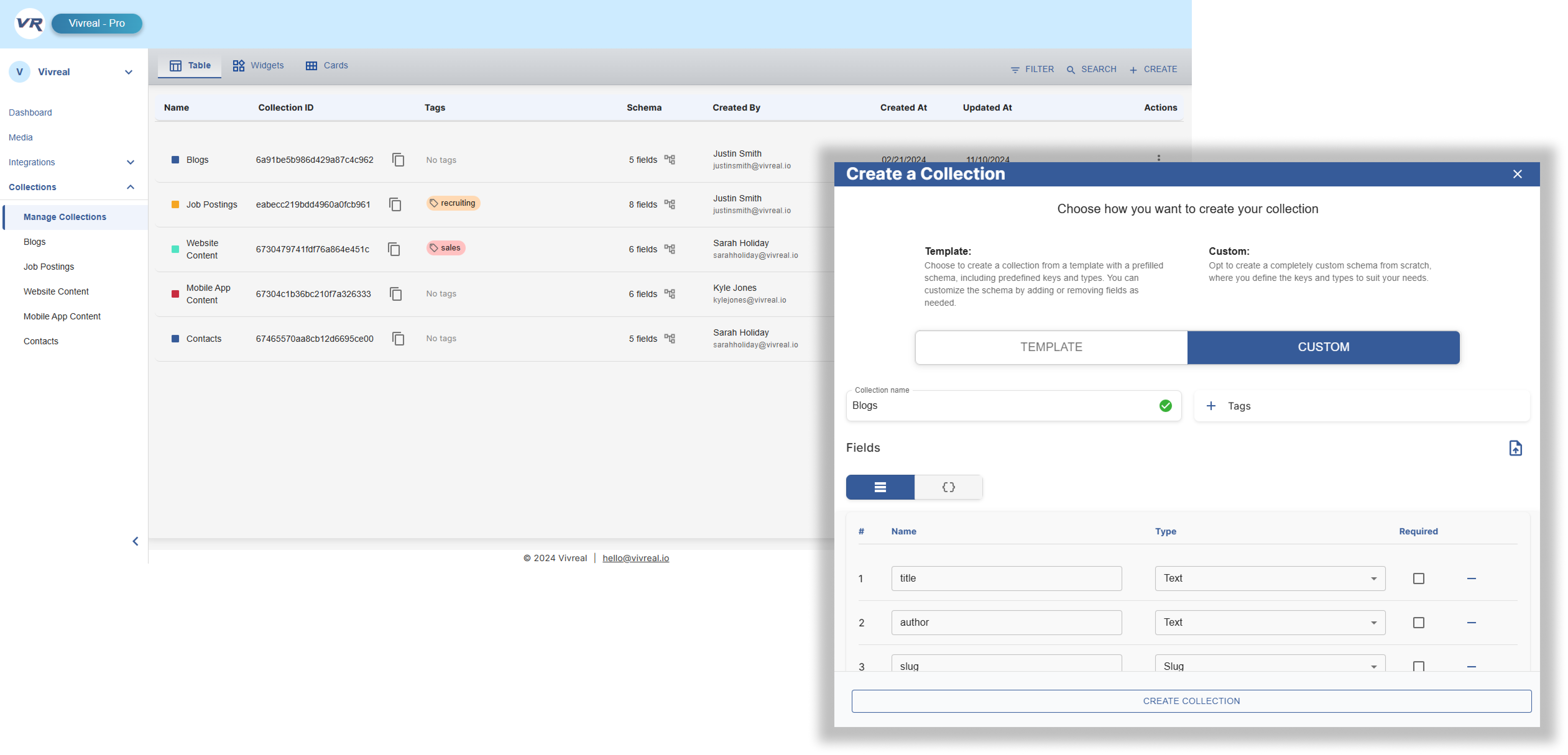The image size is (1568, 755).
Task: Open schema tree icon for Job Postings
Action: click(x=670, y=204)
